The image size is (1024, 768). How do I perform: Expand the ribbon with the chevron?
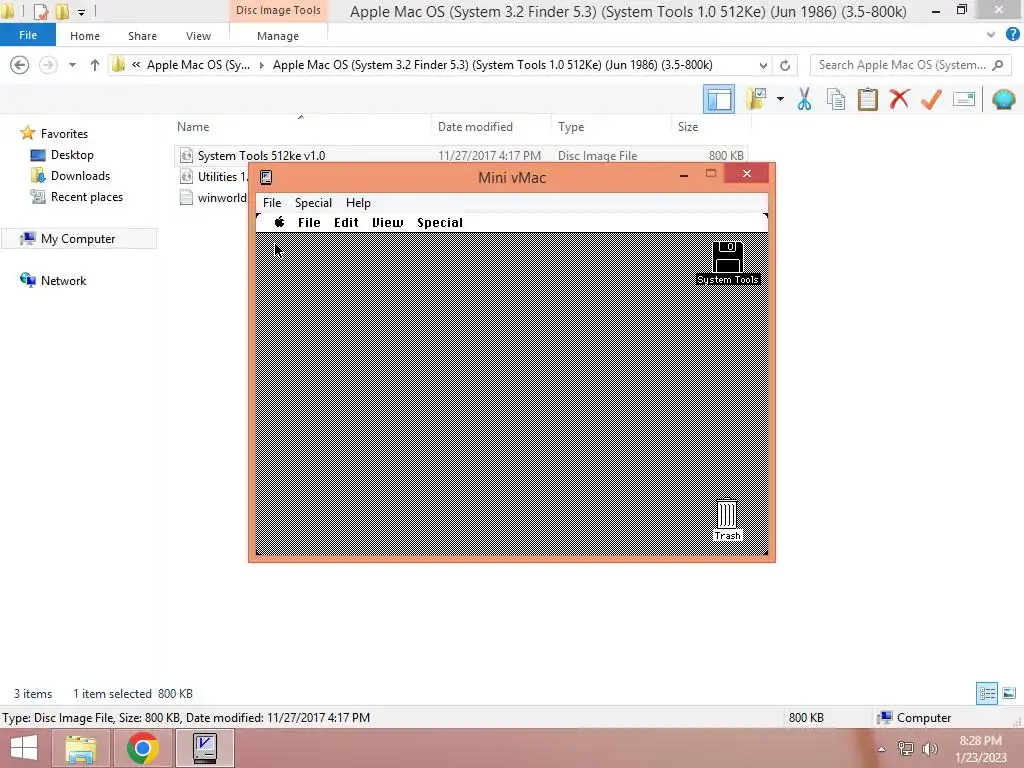point(991,35)
